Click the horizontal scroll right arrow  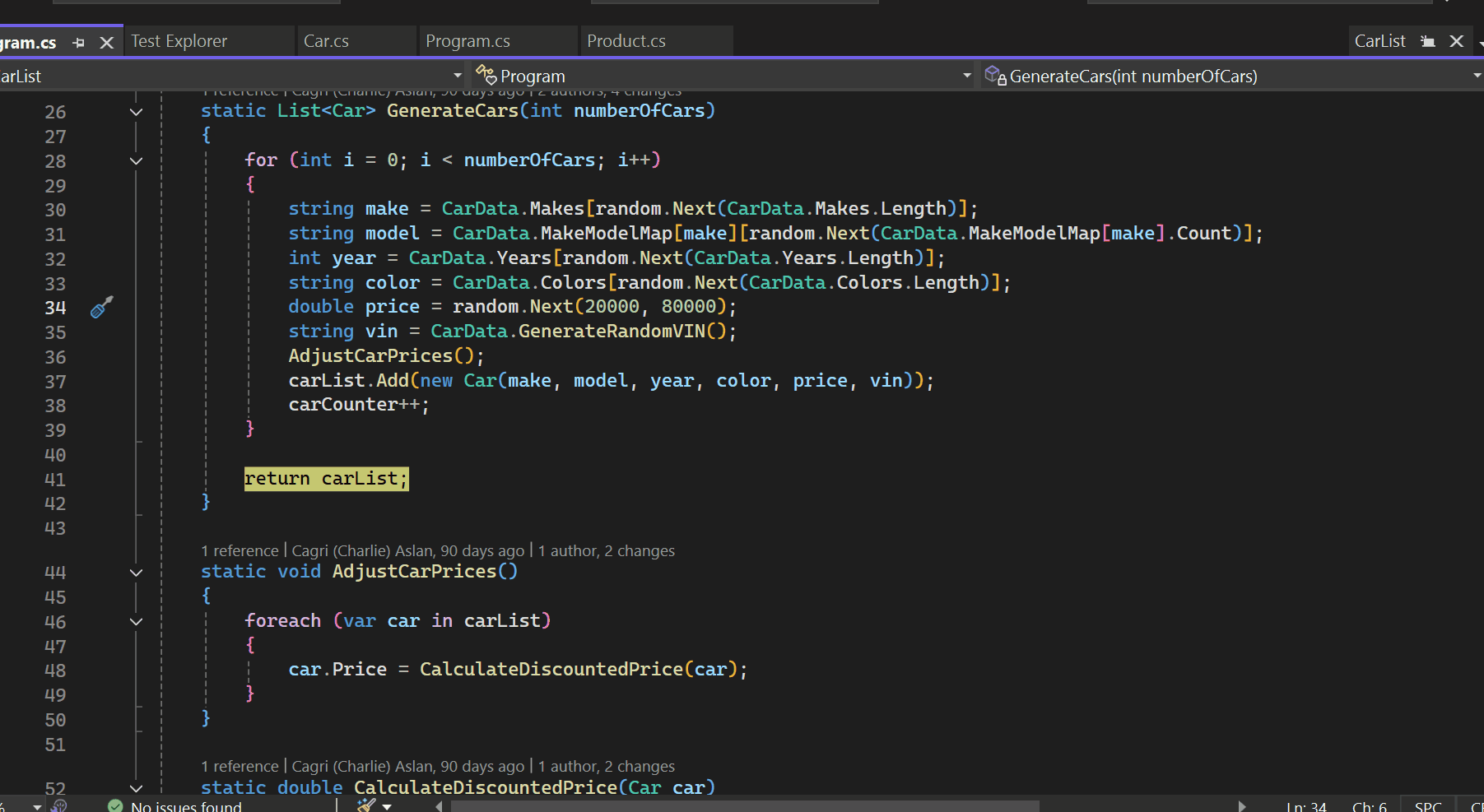coord(1242,806)
